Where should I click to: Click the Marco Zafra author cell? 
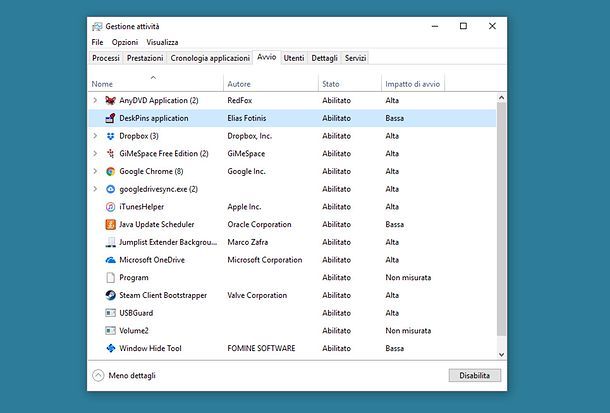click(247, 242)
